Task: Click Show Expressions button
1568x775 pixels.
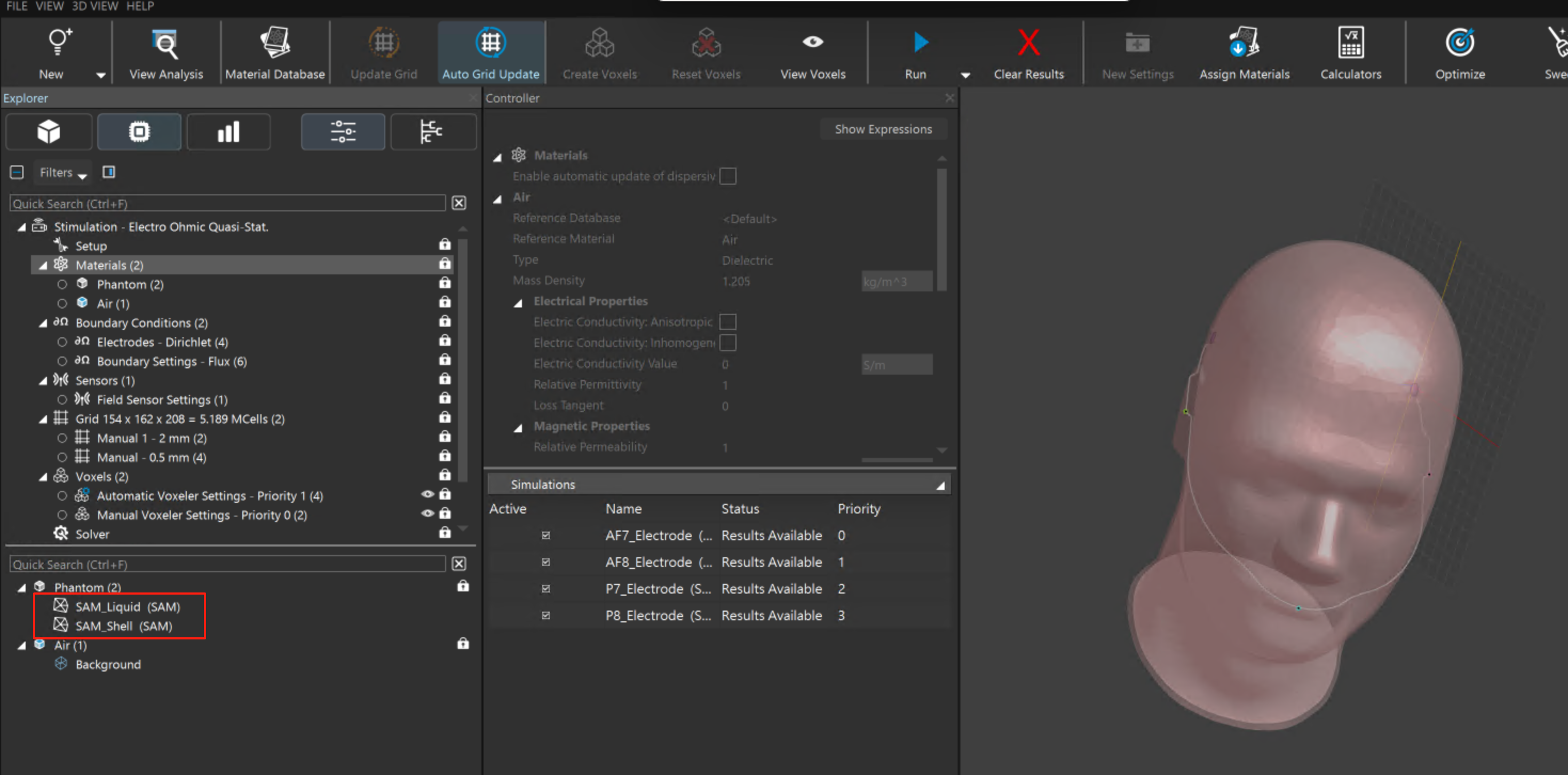Action: coord(883,129)
